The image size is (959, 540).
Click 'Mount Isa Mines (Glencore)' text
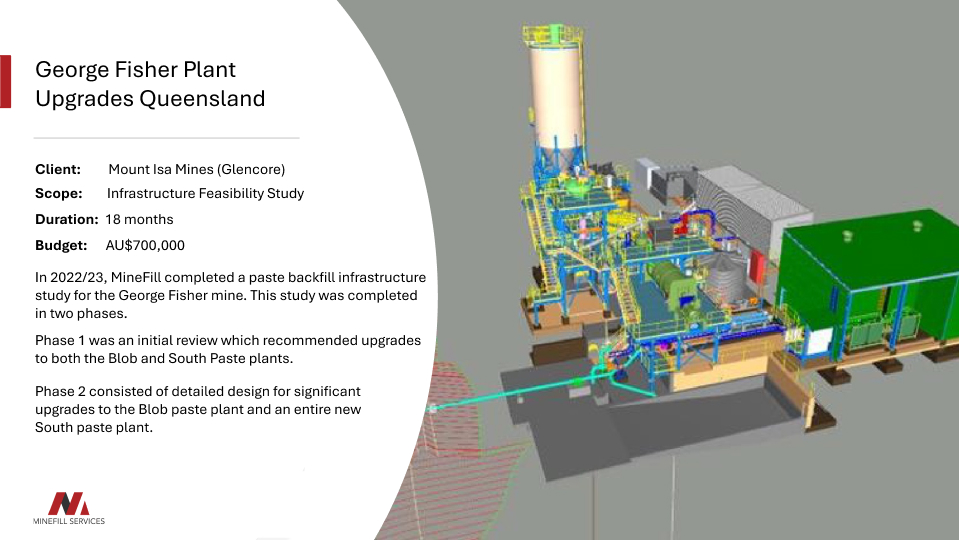[196, 169]
